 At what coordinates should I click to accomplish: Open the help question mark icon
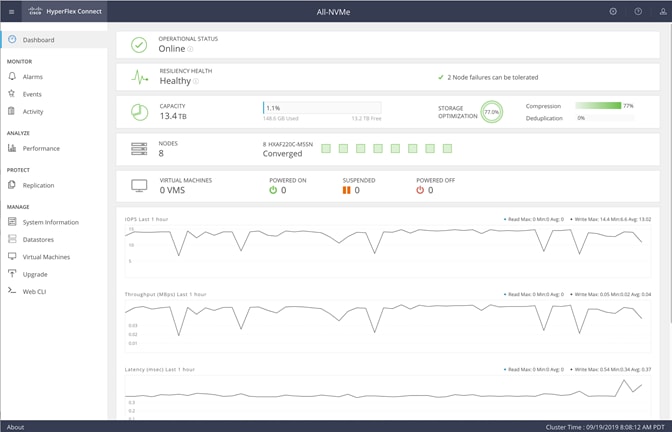tap(638, 12)
